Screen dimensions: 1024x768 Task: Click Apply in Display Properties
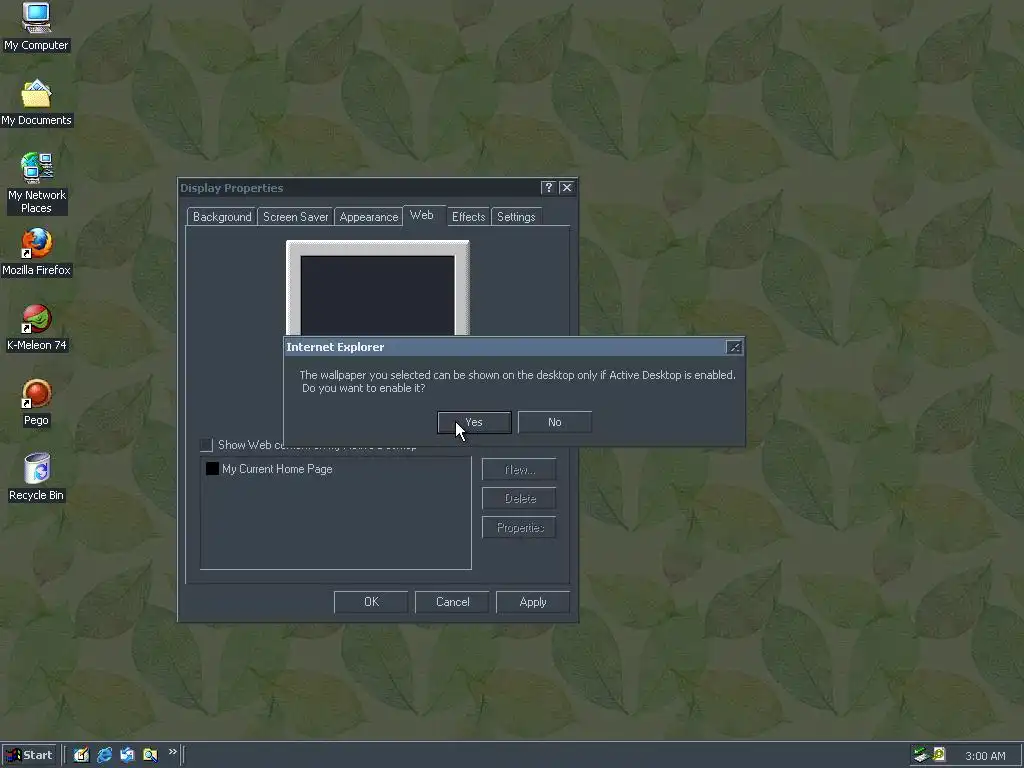pos(533,602)
